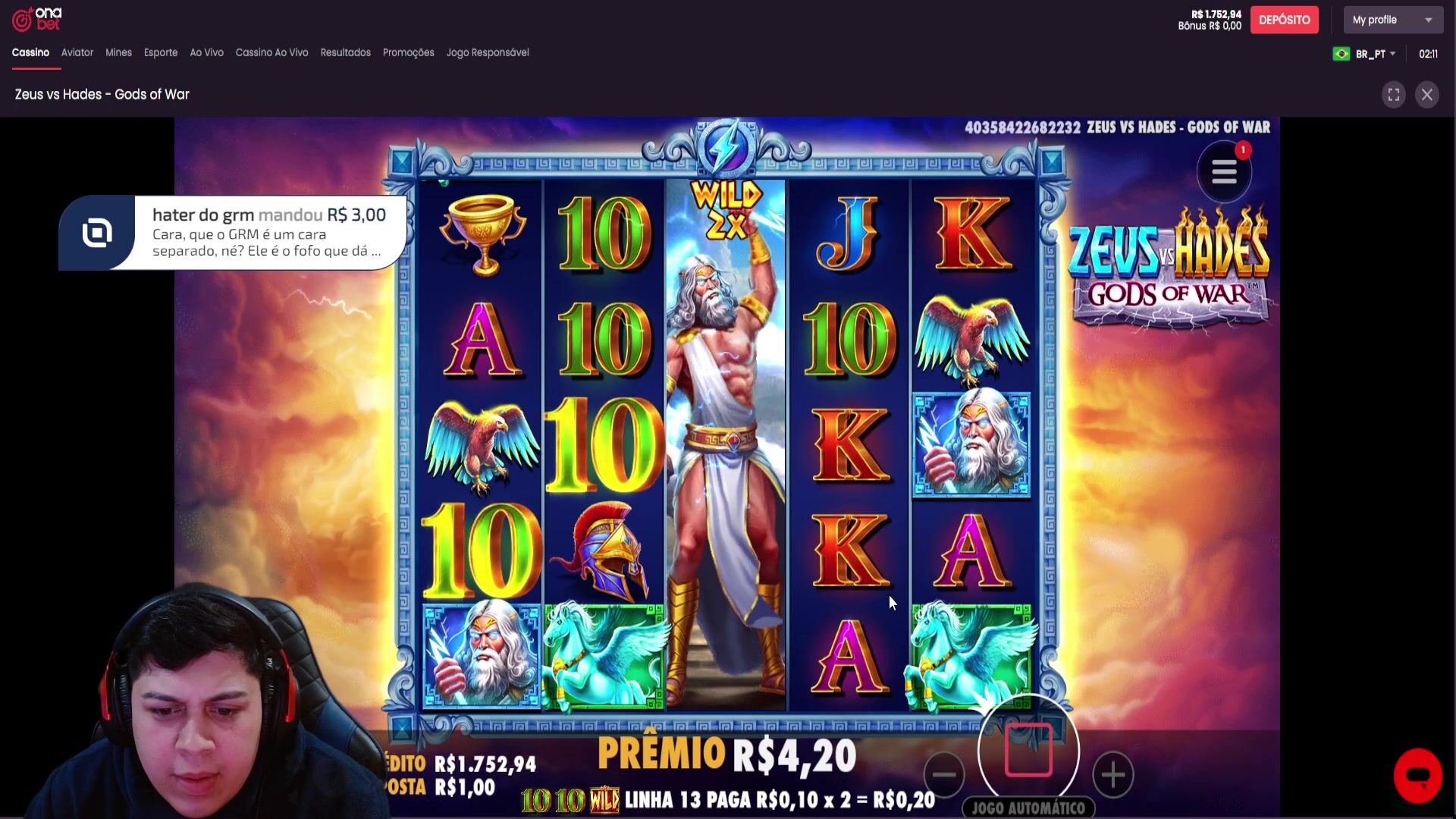The width and height of the screenshot is (1456, 819).
Task: Increase bet with the plus button
Action: pos(1112,774)
